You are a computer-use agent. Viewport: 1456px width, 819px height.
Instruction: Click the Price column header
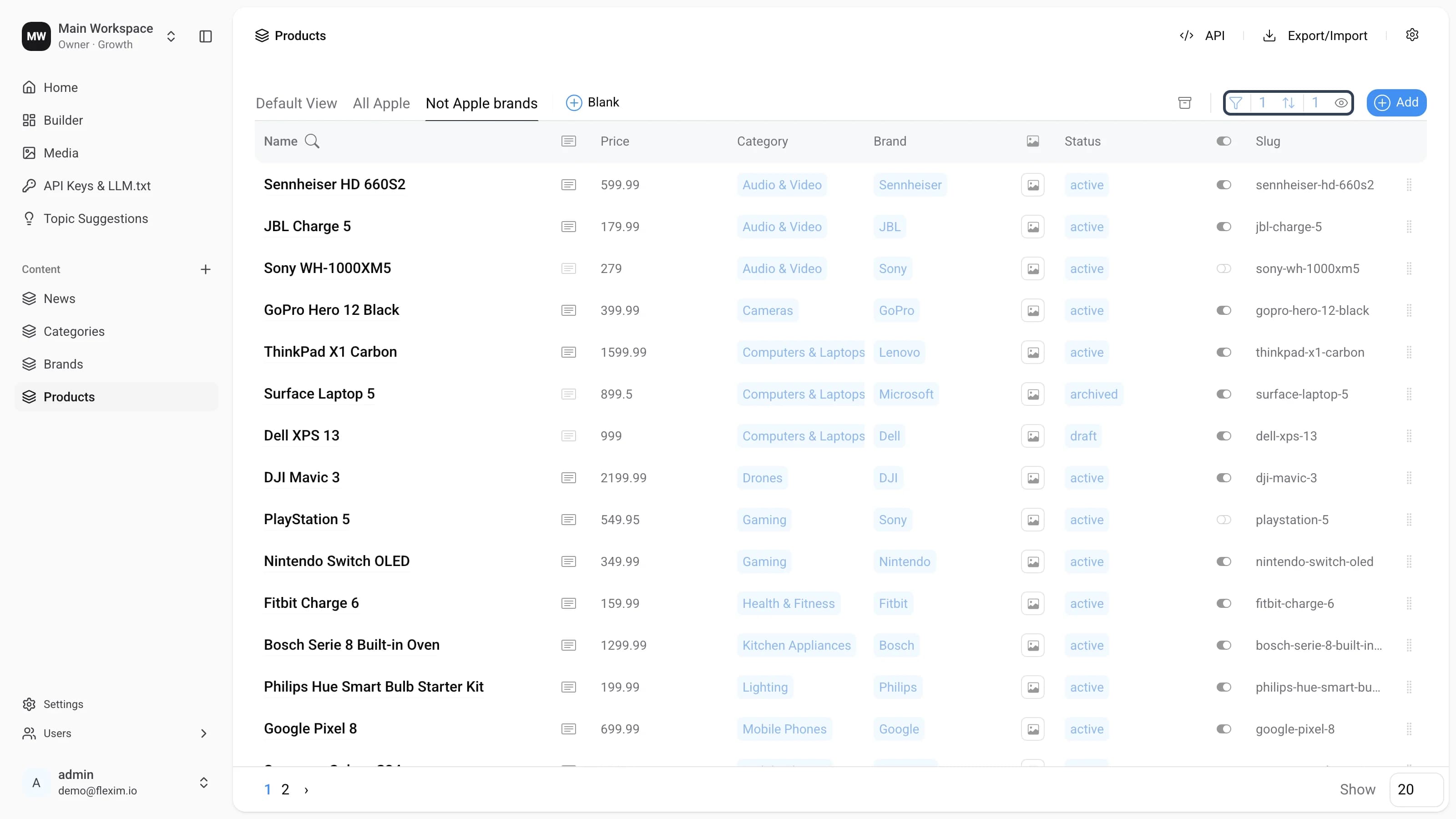coord(615,142)
